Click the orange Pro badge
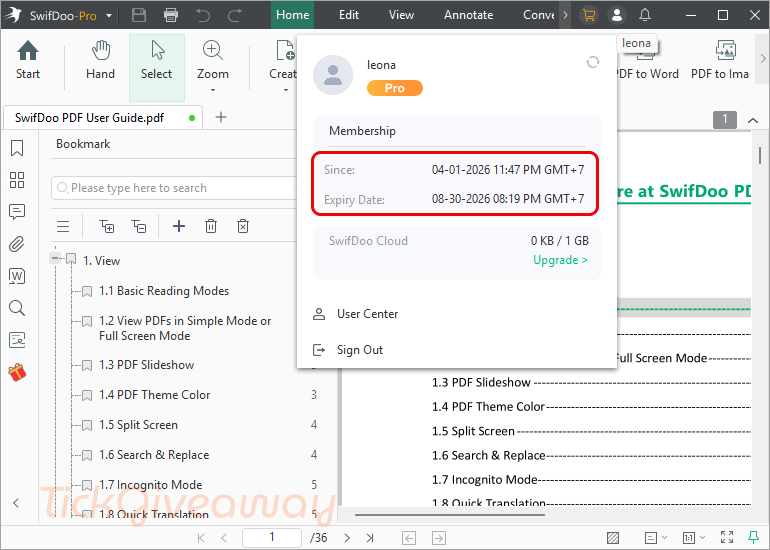Screen dimensions: 770x550 (x=394, y=88)
